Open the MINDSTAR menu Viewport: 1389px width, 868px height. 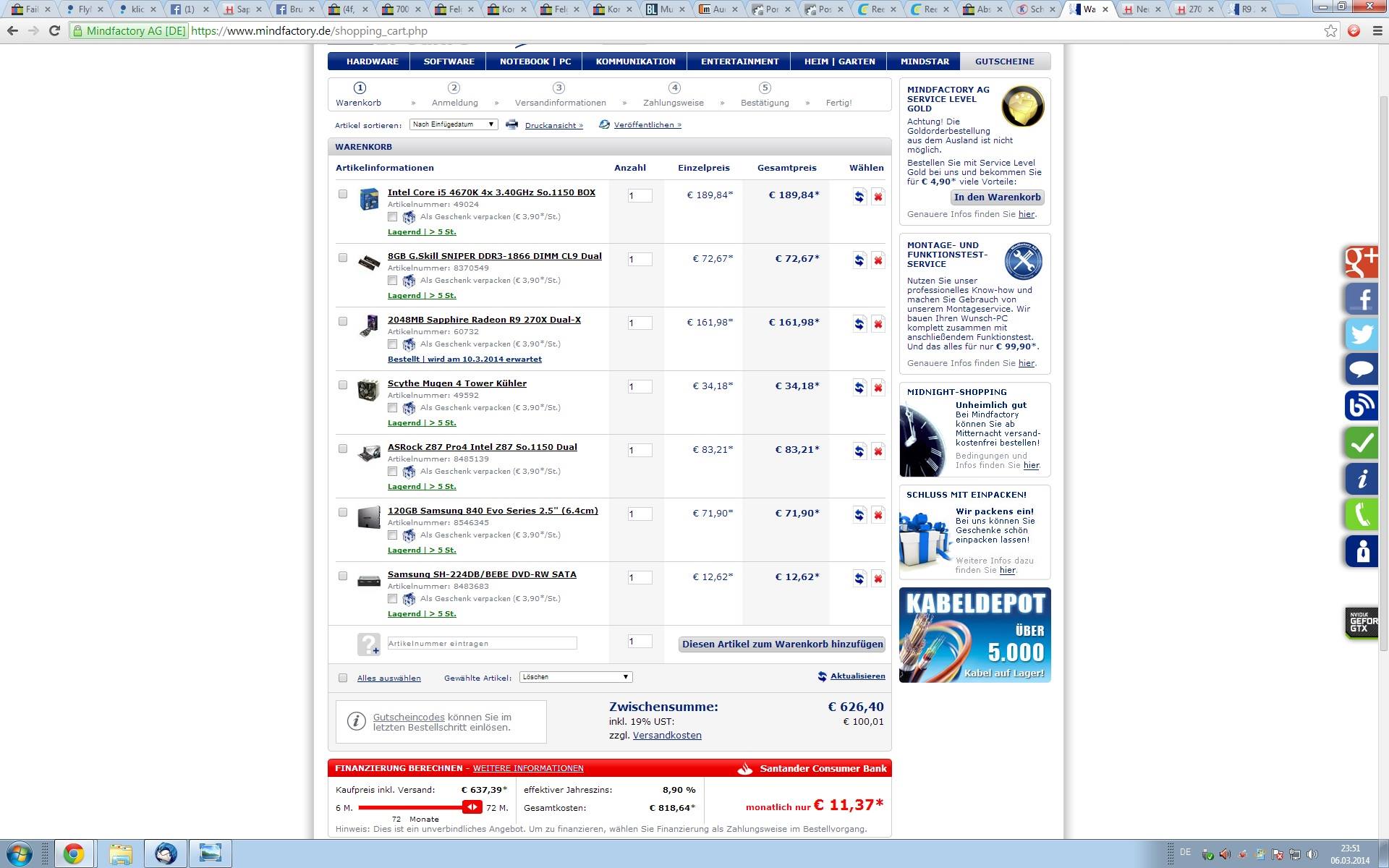pos(925,61)
